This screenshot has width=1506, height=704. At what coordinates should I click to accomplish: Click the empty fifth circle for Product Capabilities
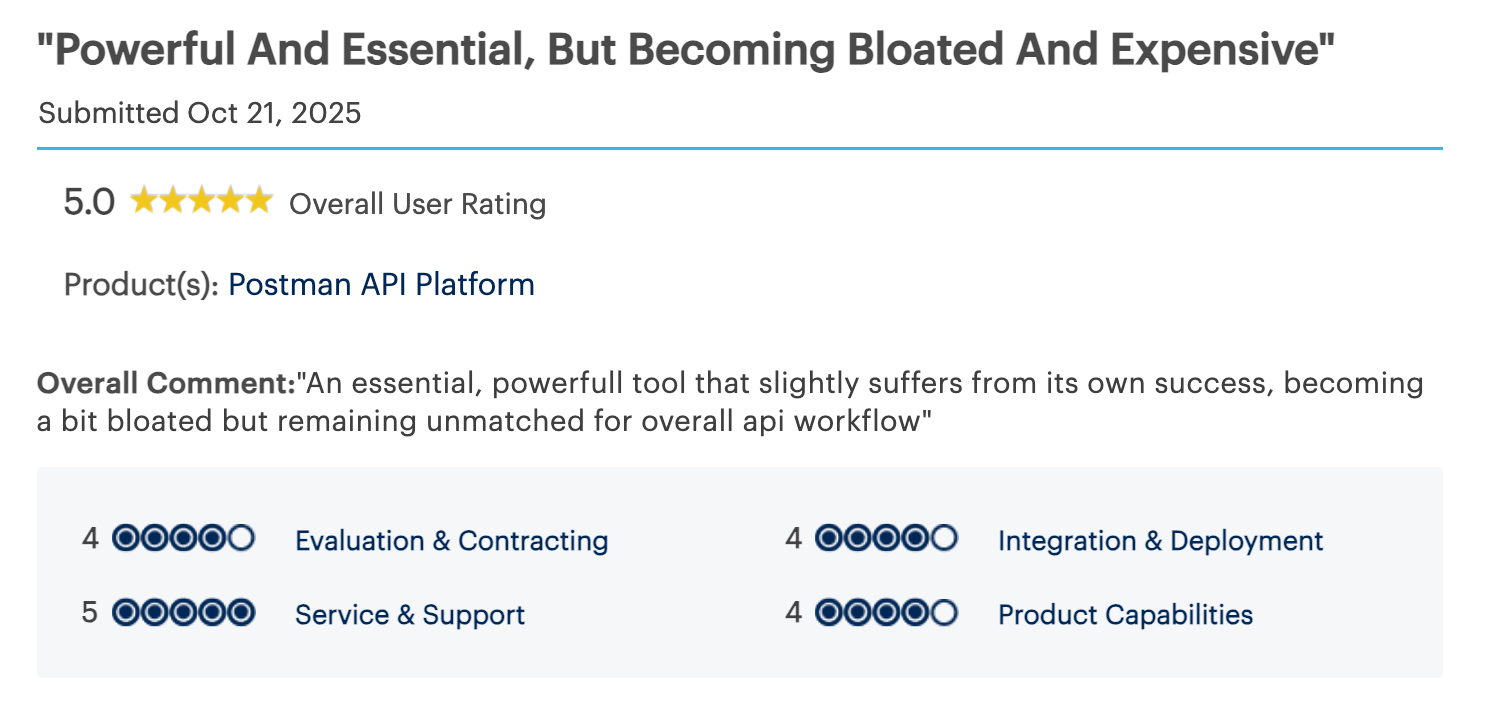944,612
